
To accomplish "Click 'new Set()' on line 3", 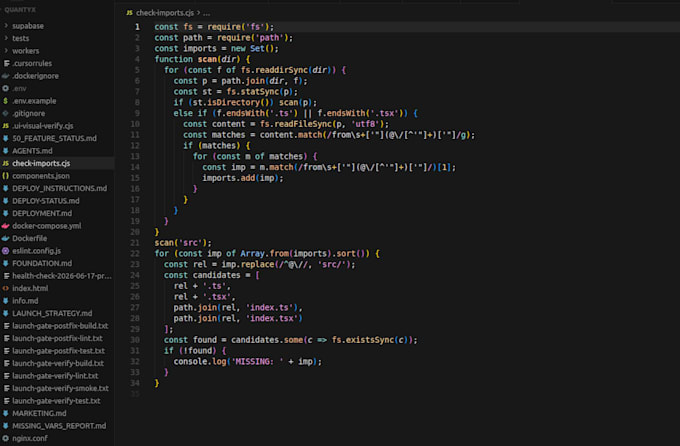I will click(253, 48).
